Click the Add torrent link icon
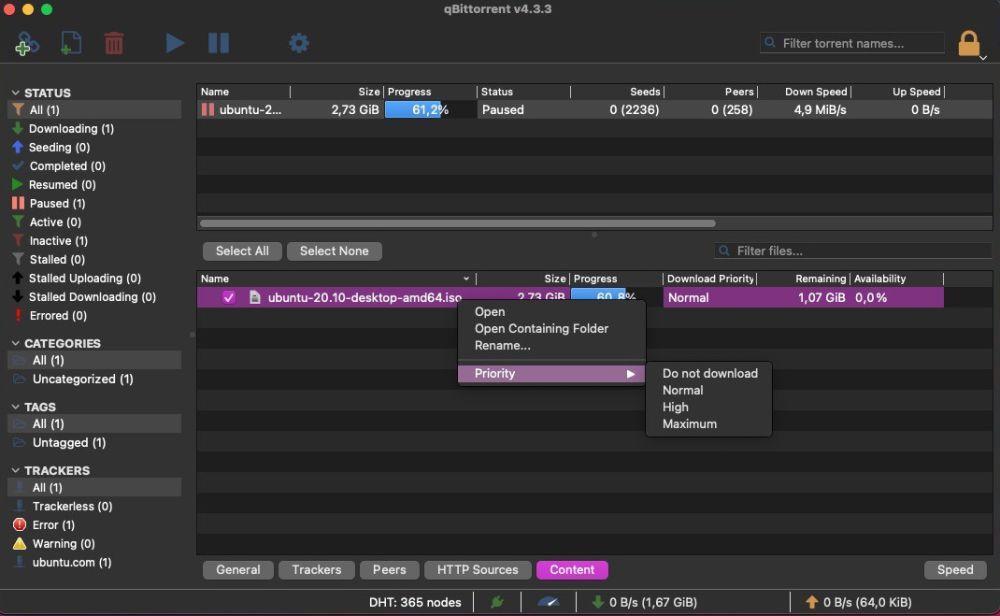The width and height of the screenshot is (1000, 616). (x=26, y=43)
